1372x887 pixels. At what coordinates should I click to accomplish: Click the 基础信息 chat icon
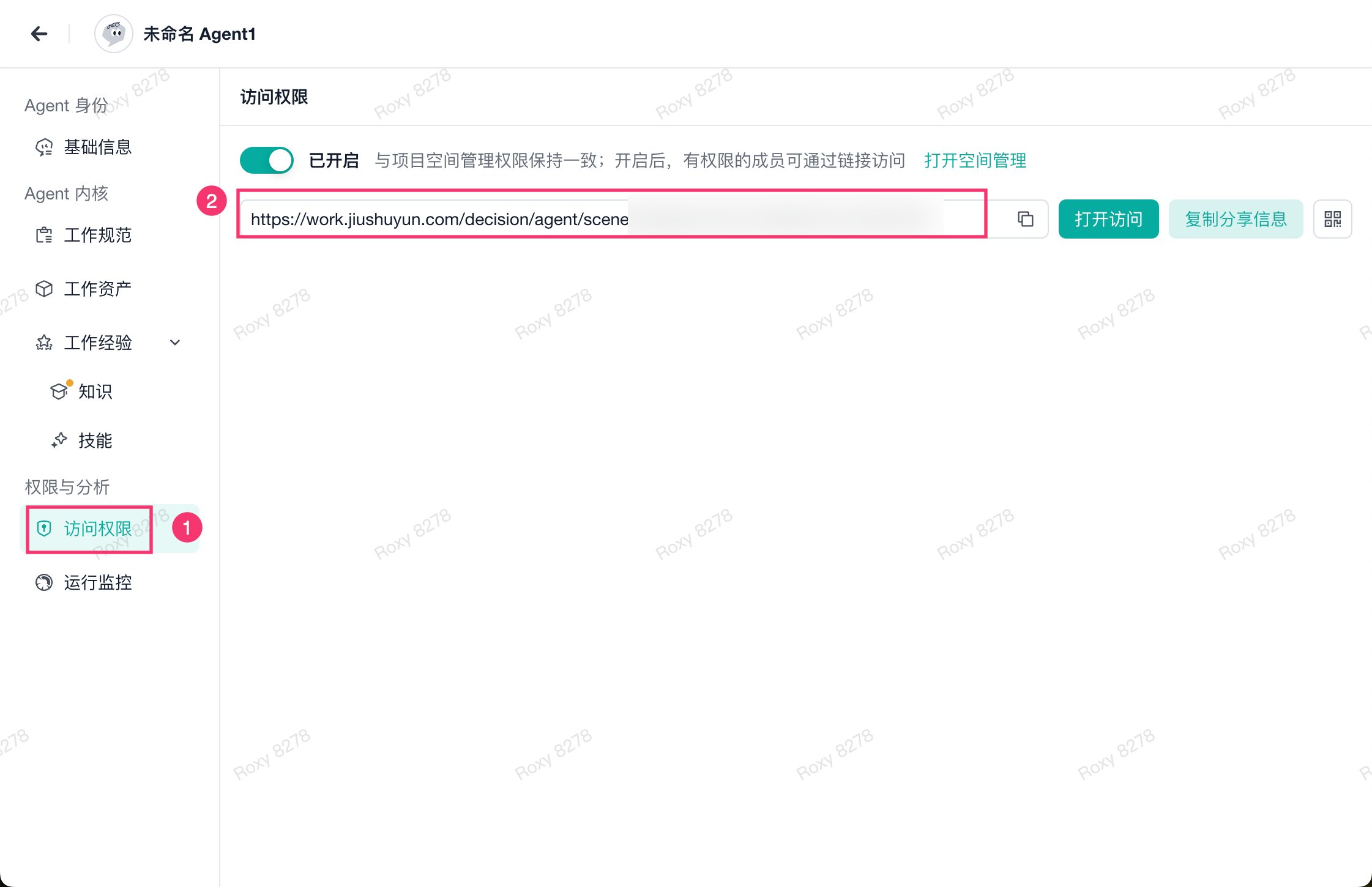pyautogui.click(x=44, y=147)
